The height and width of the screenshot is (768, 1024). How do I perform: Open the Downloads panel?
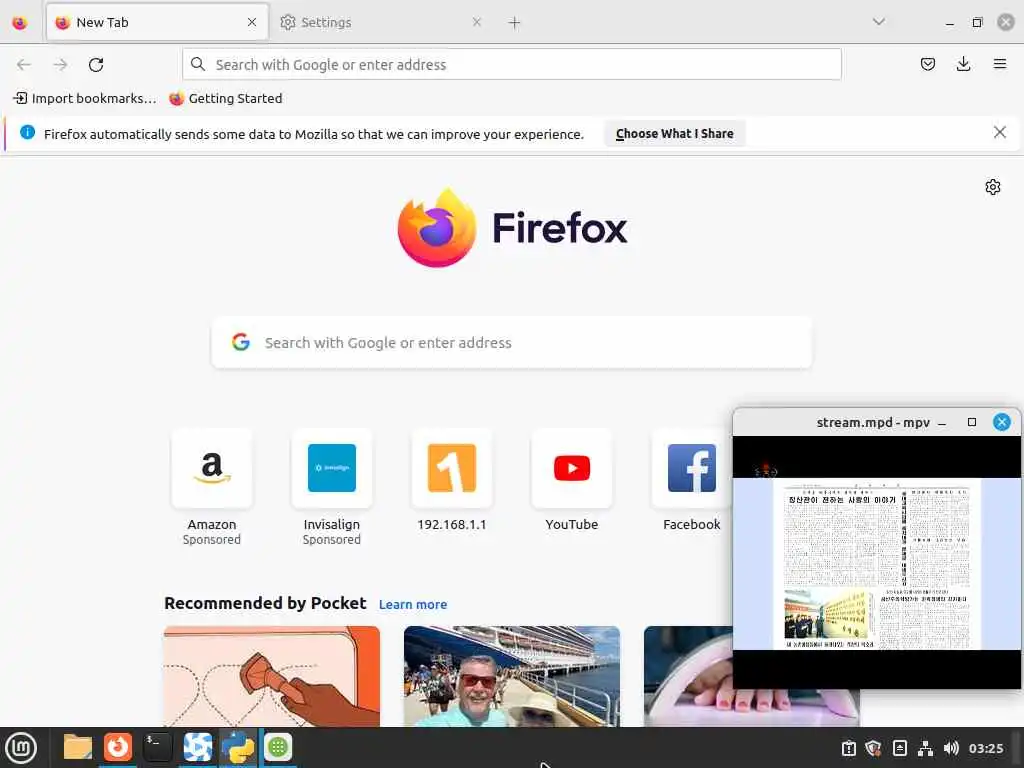[x=963, y=64]
